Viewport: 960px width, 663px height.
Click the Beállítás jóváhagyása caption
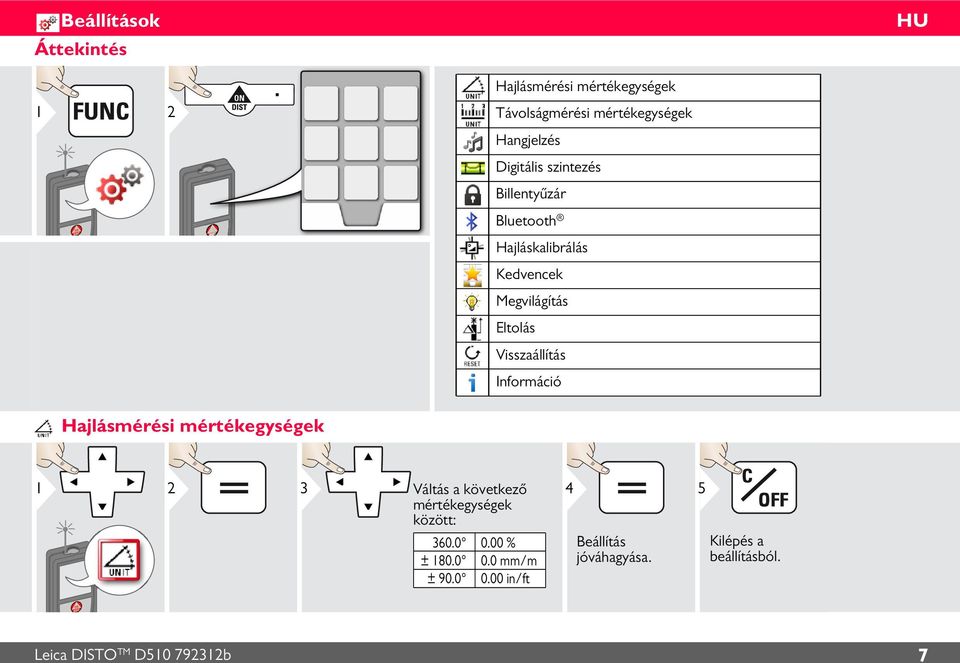pyautogui.click(x=614, y=550)
